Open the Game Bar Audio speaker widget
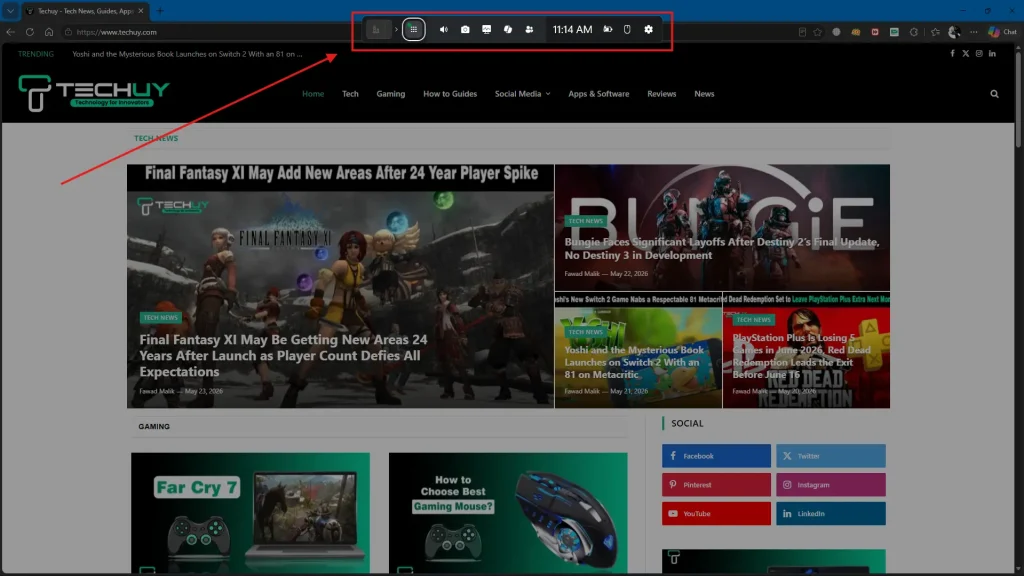Screen dimensions: 1024x576 tap(443, 29)
